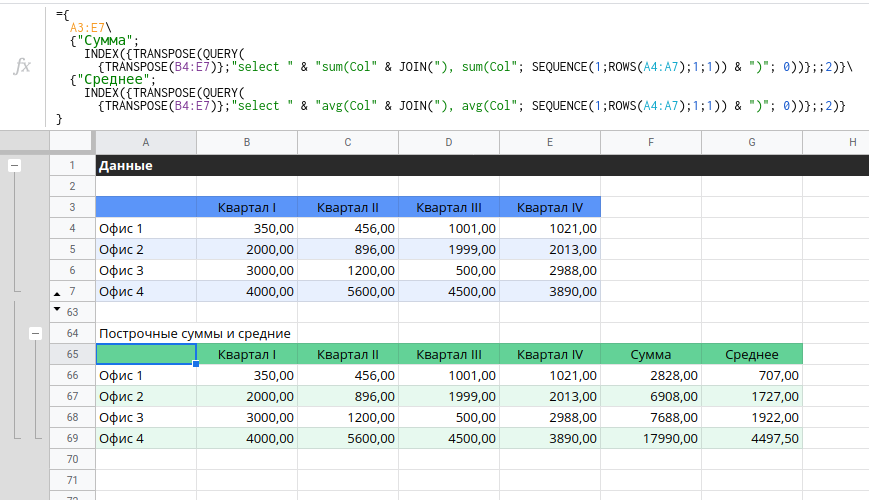Click the fill handle of selected cell A65
The height and width of the screenshot is (500, 869).
coord(196,364)
